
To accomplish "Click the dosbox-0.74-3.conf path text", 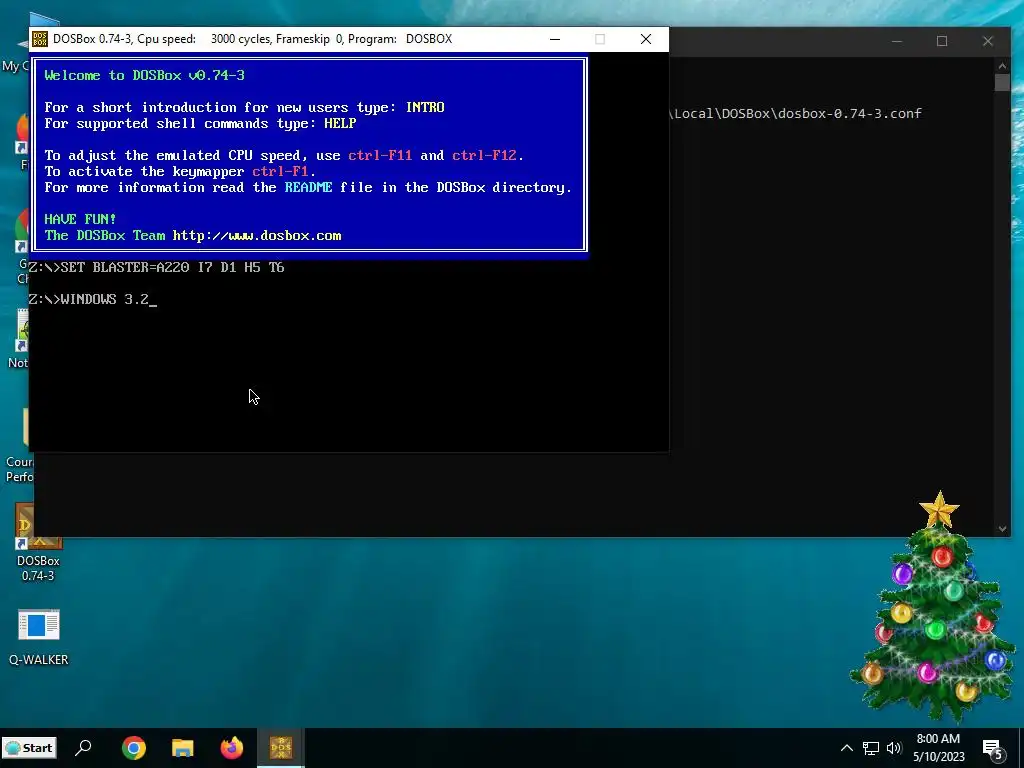I will pos(795,114).
